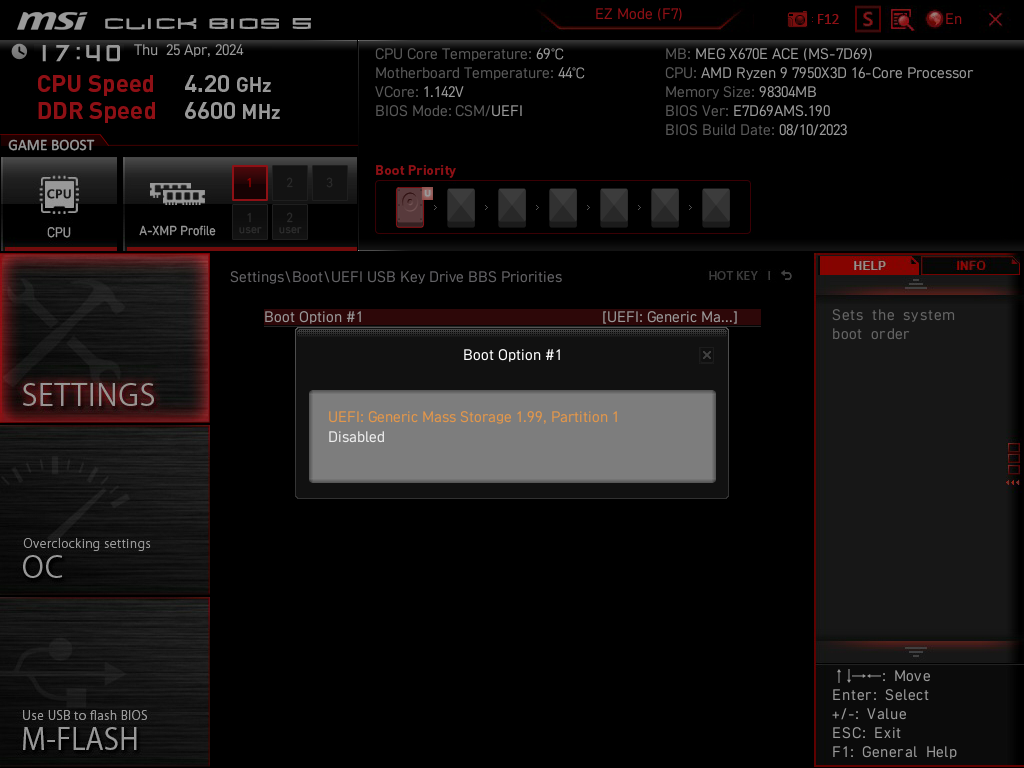Go back with the return arrow icon
Viewport: 1024px width, 768px height.
pyautogui.click(x=786, y=276)
